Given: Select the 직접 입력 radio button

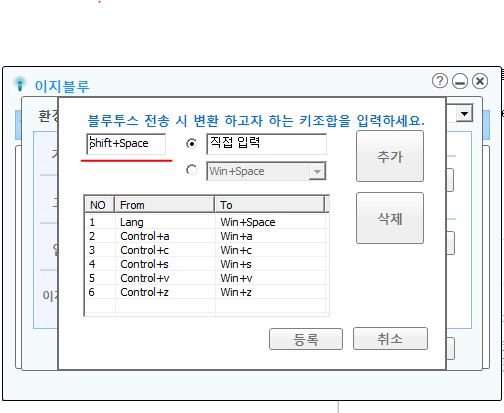Looking at the screenshot, I should pyautogui.click(x=191, y=144).
